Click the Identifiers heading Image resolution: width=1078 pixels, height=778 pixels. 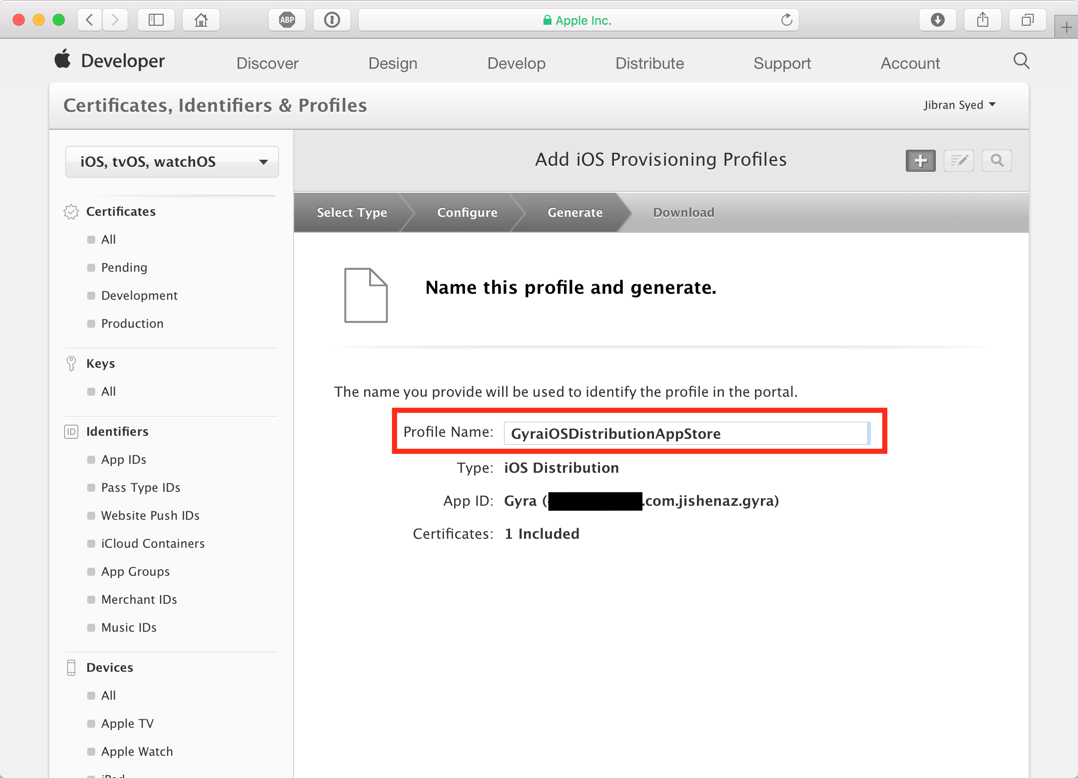(118, 432)
